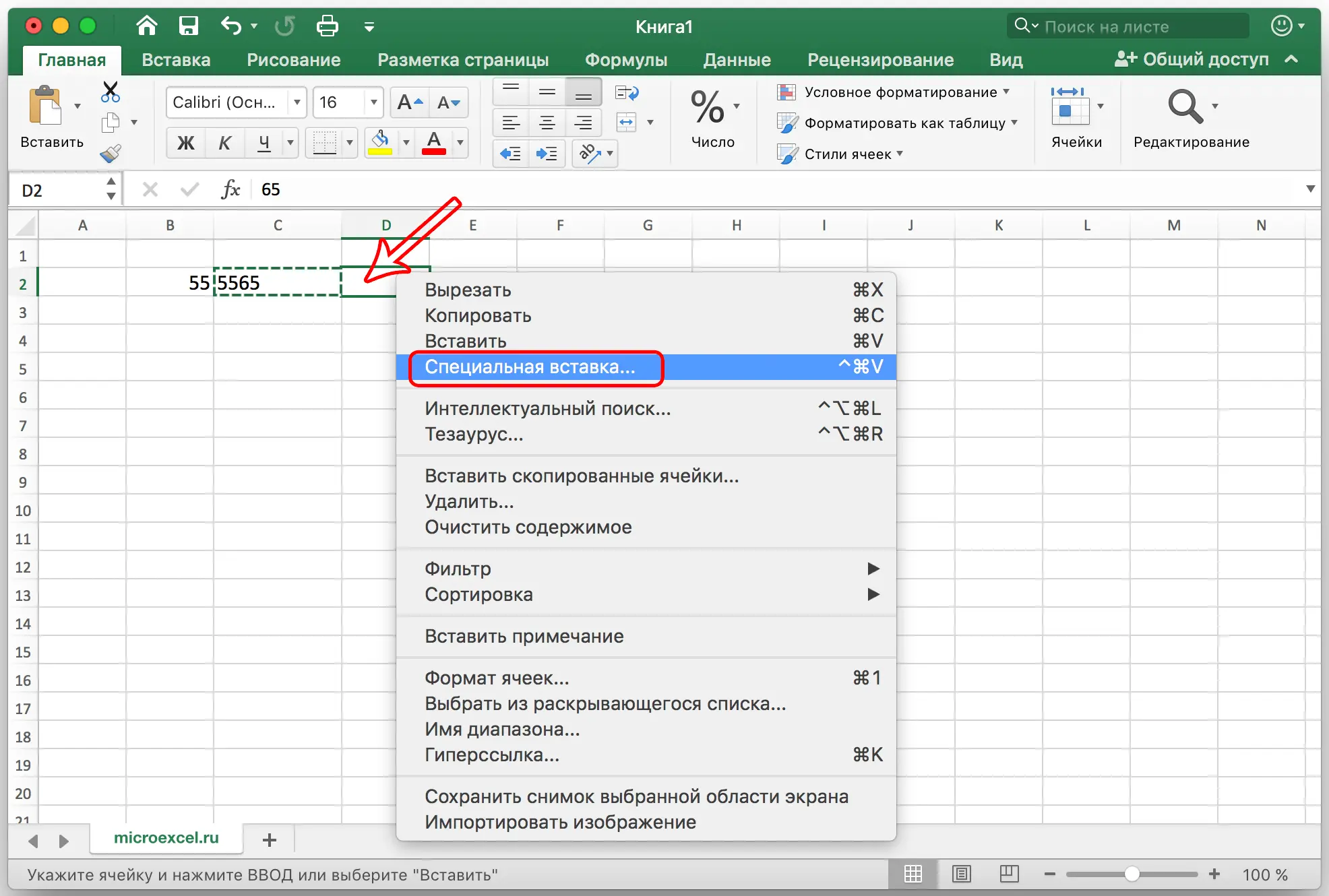Align text right

pos(584,123)
